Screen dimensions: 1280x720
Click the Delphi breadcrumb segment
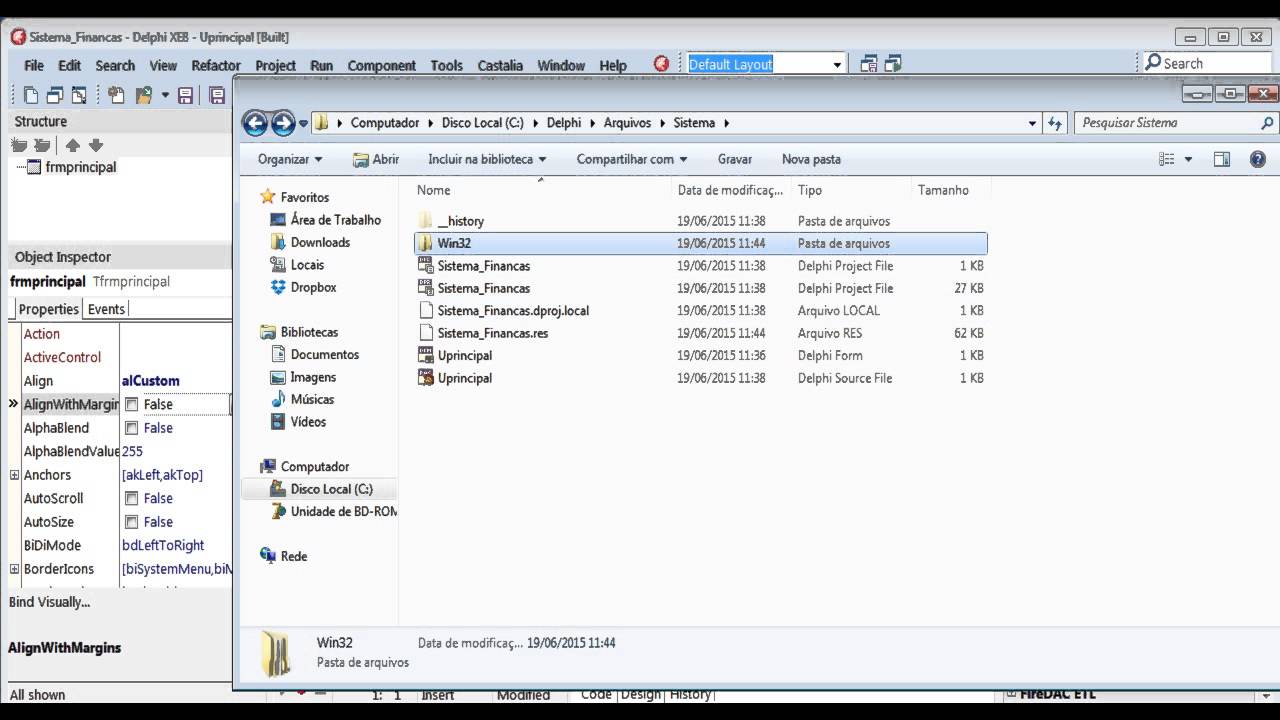click(564, 123)
